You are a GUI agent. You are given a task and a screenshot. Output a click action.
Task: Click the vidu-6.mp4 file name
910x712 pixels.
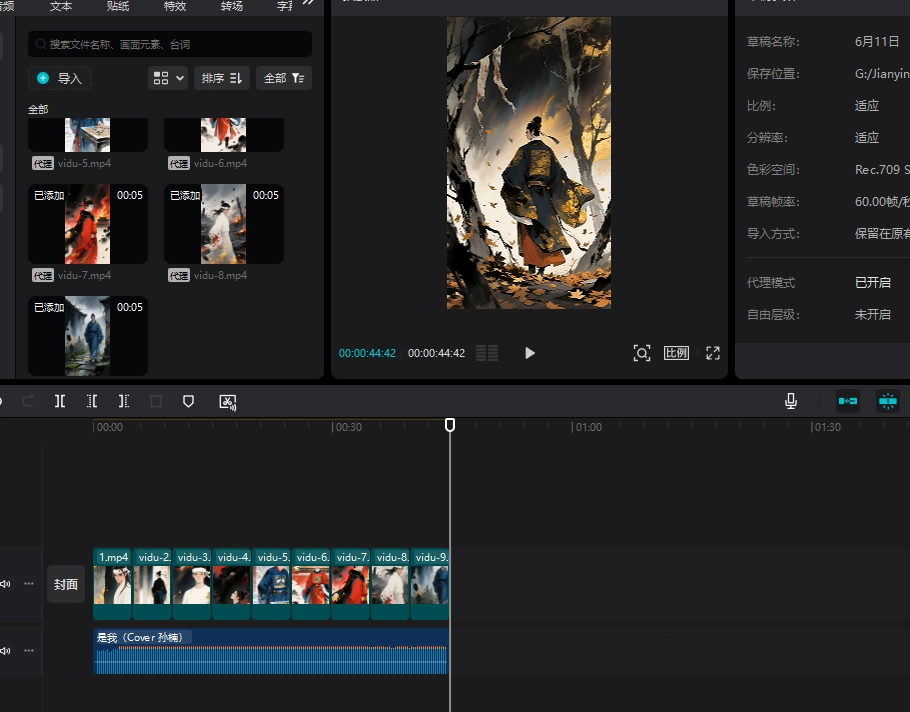220,164
